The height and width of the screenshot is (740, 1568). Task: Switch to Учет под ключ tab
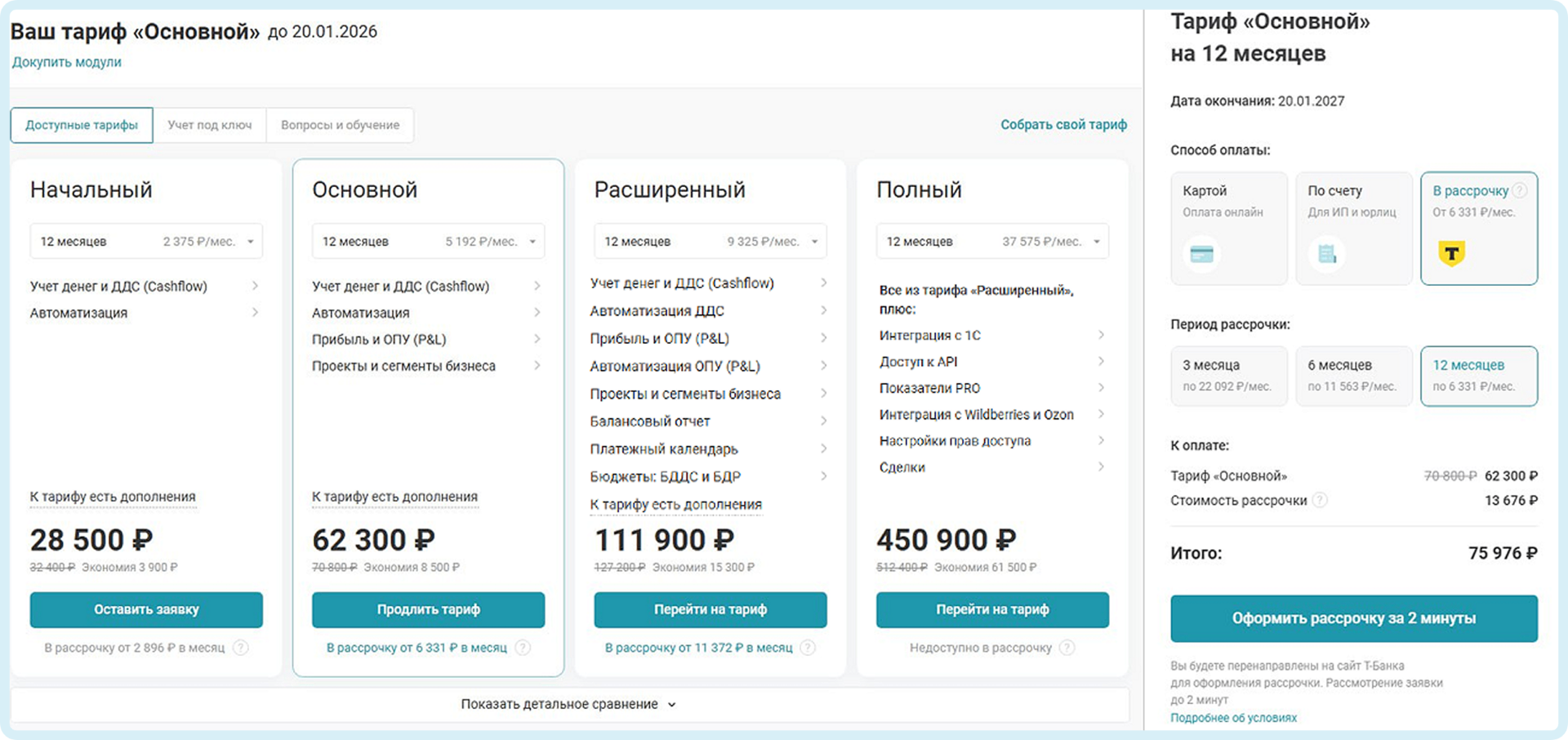tap(210, 125)
